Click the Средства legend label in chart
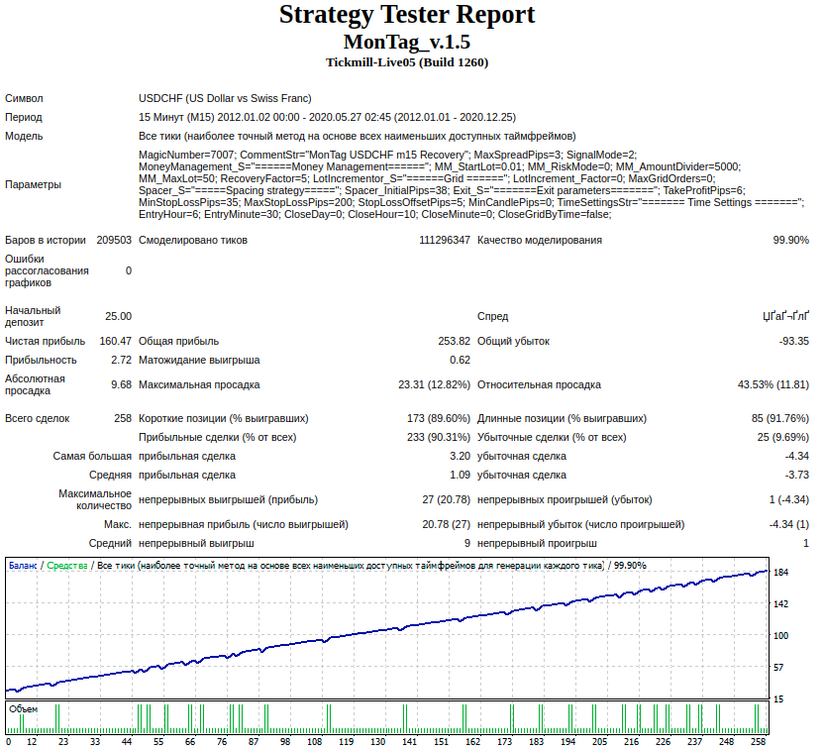 coord(67,566)
